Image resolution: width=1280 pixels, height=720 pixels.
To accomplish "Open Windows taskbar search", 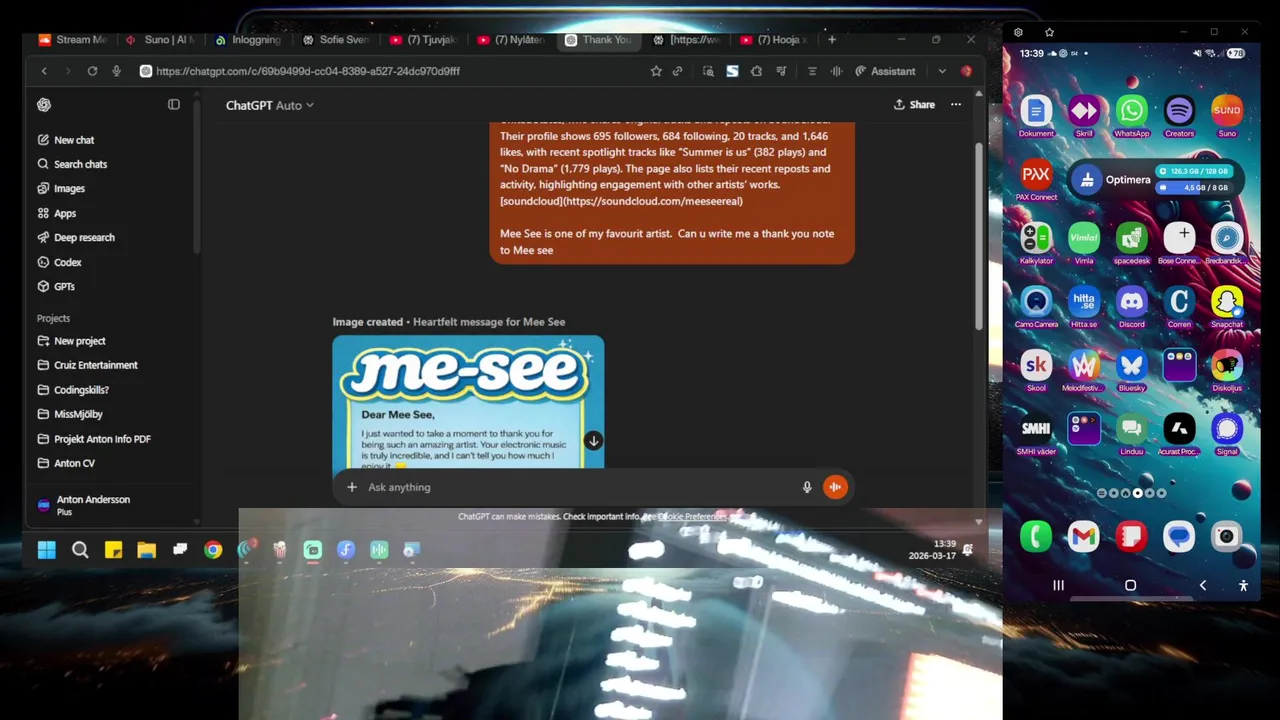I will click(80, 549).
